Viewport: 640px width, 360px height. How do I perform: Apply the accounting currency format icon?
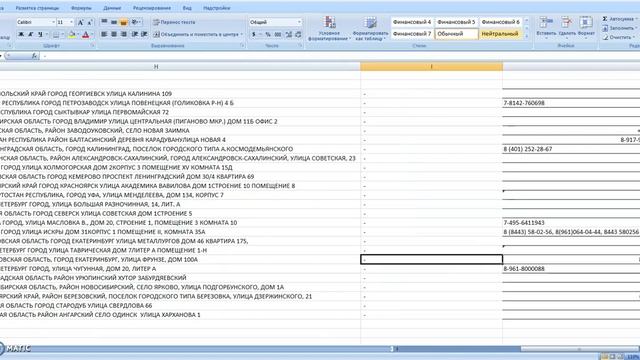tap(253, 35)
